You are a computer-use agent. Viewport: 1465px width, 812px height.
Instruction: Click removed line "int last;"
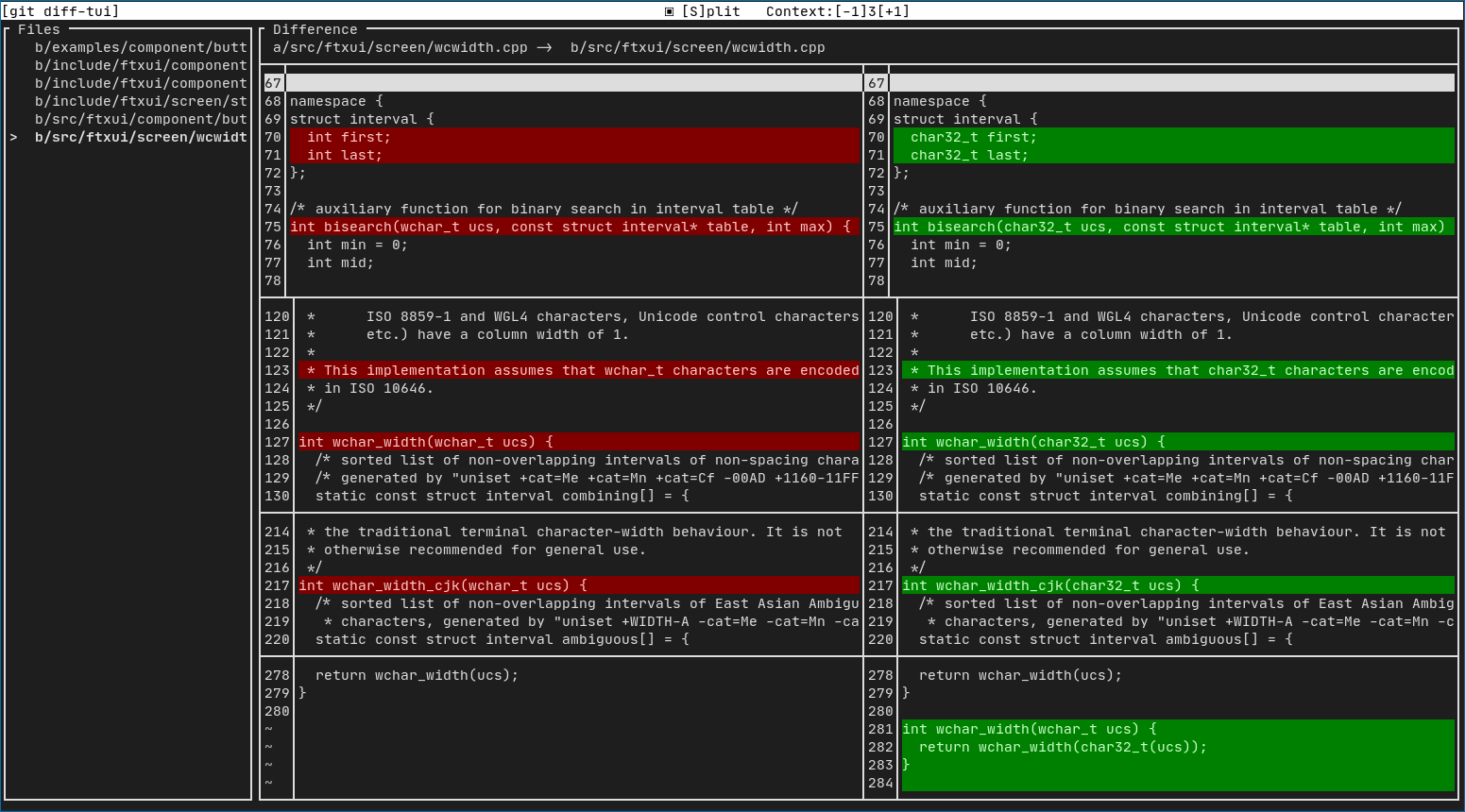574,155
